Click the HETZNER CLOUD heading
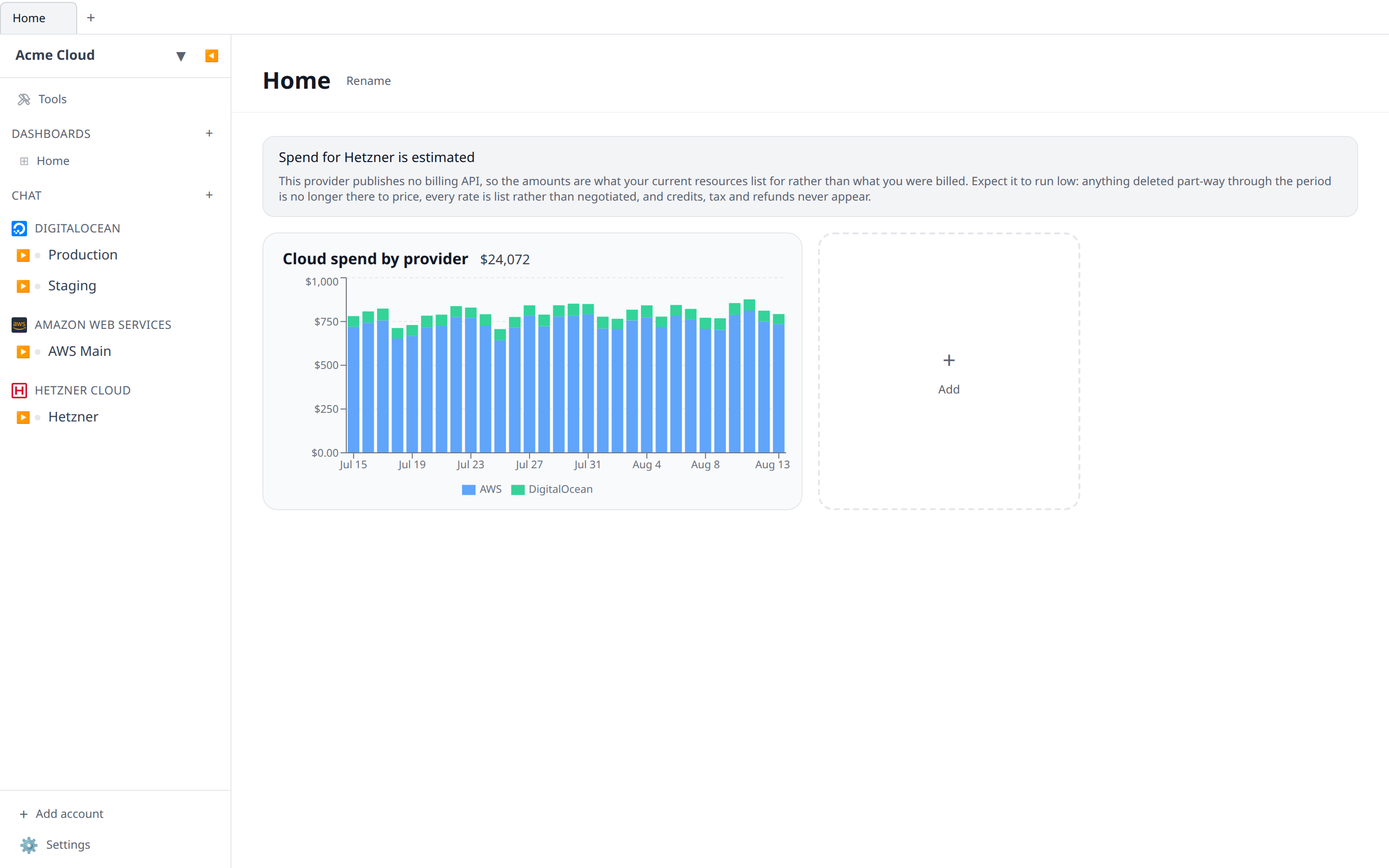The image size is (1389, 868). click(82, 391)
